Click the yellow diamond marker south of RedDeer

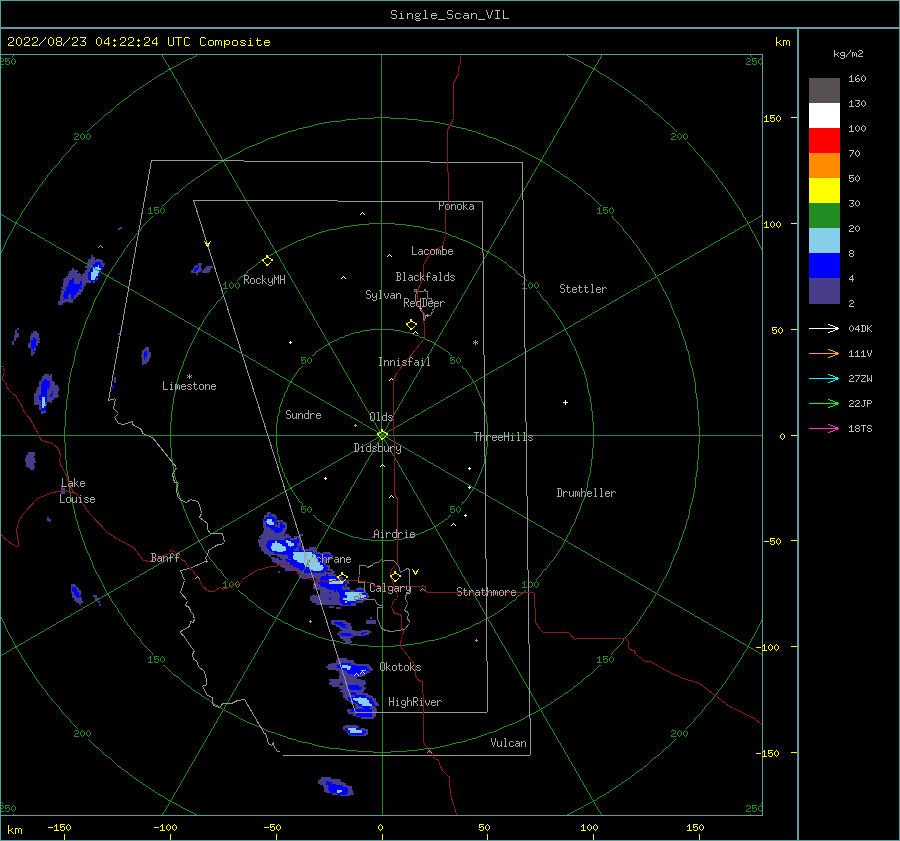click(411, 325)
